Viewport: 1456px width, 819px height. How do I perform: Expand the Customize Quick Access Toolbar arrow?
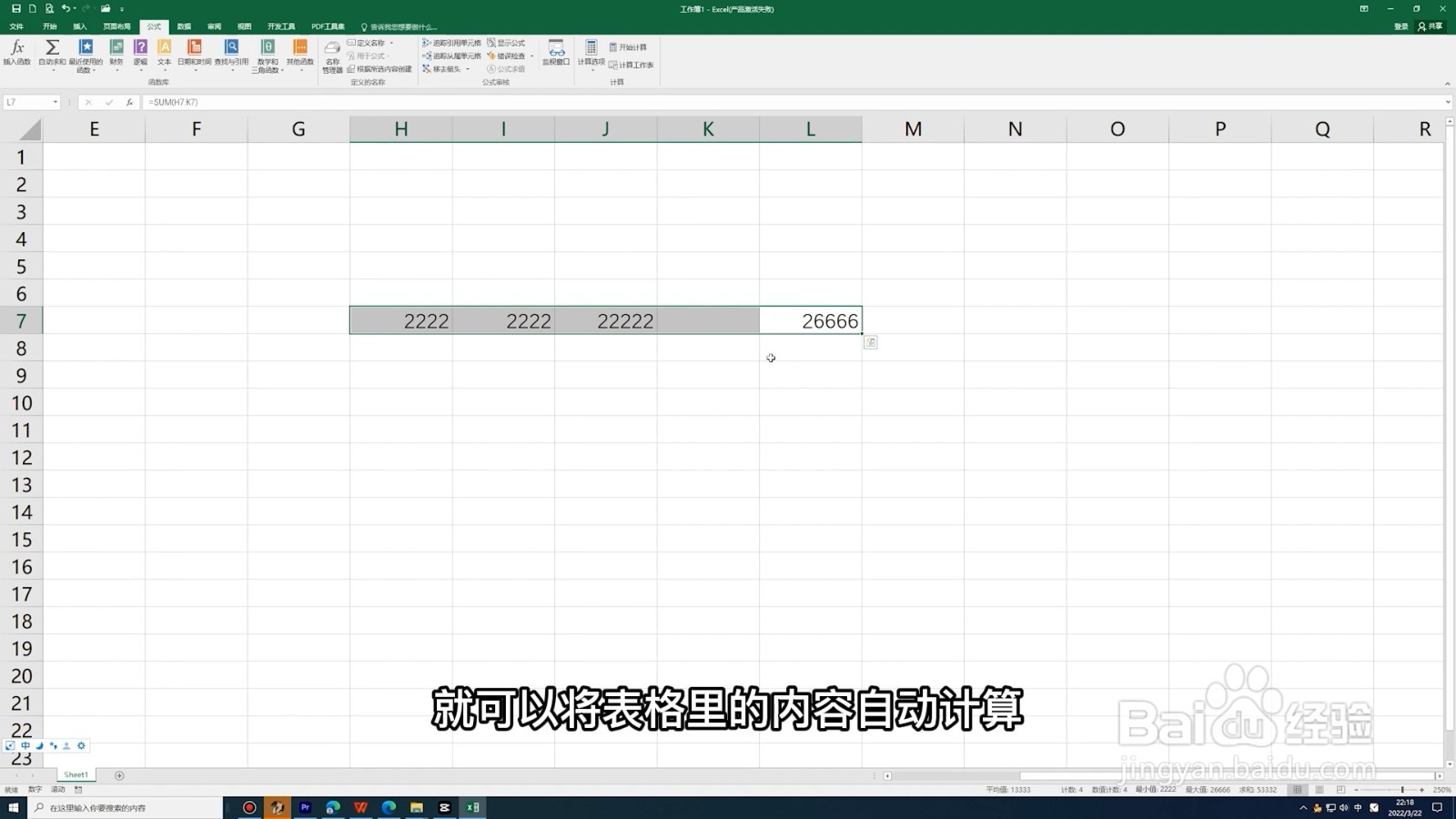click(122, 9)
